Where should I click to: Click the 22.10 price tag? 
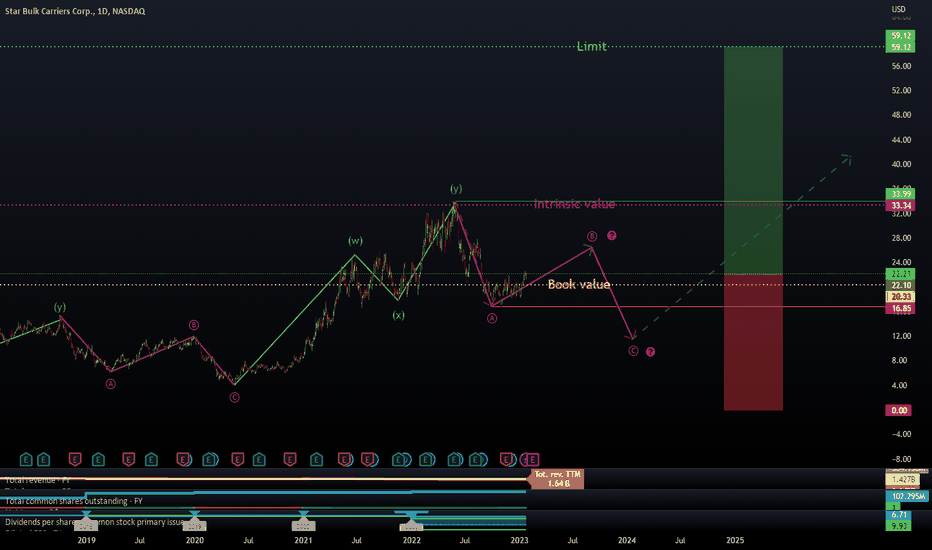pos(900,285)
